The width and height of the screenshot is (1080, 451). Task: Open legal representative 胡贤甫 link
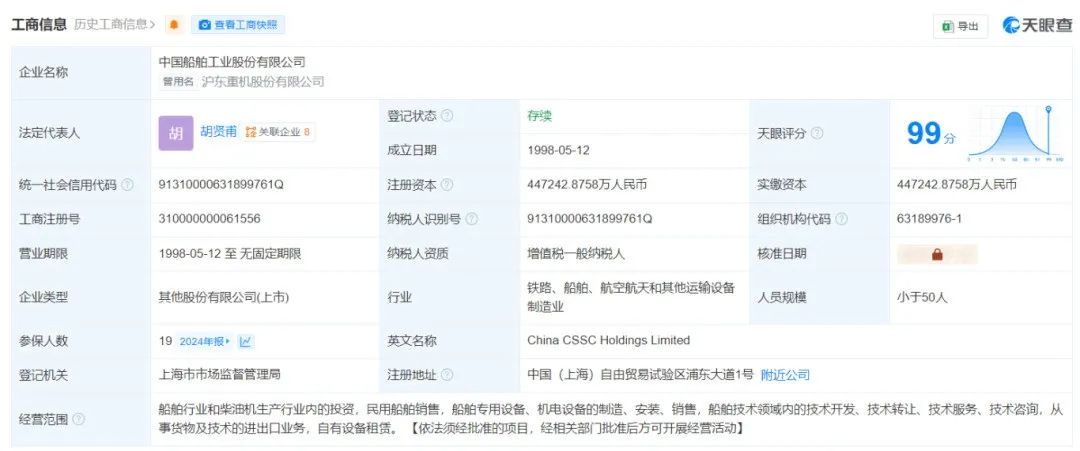point(218,131)
